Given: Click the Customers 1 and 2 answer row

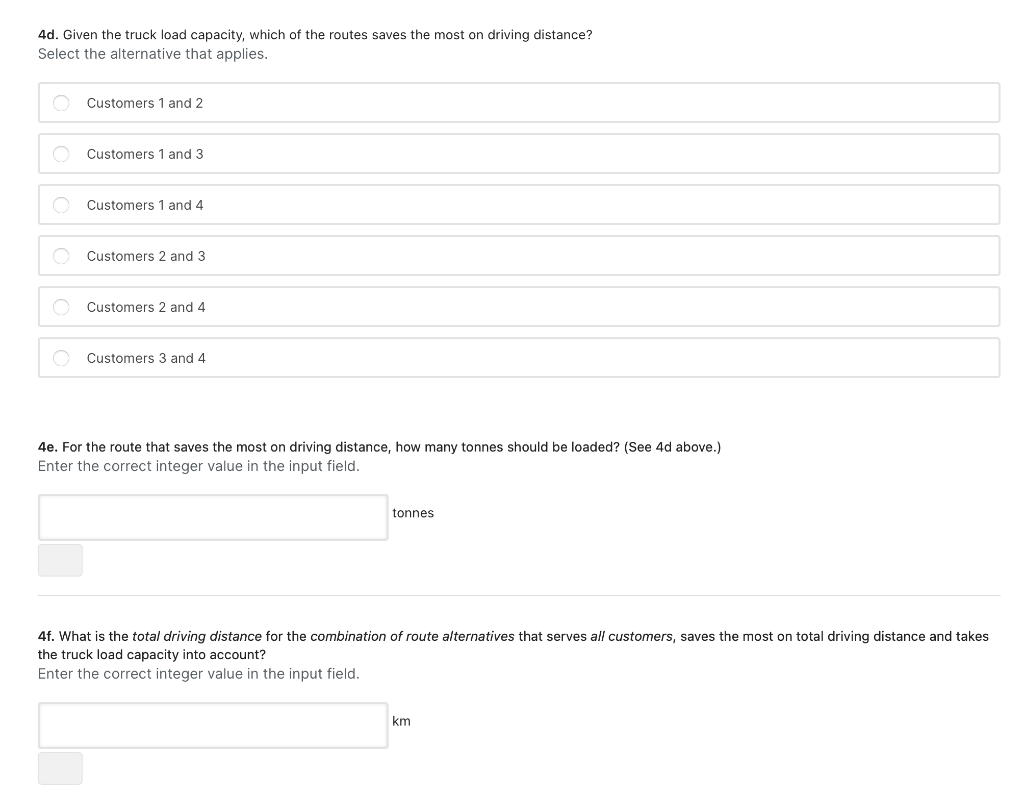Looking at the screenshot, I should point(400,102).
